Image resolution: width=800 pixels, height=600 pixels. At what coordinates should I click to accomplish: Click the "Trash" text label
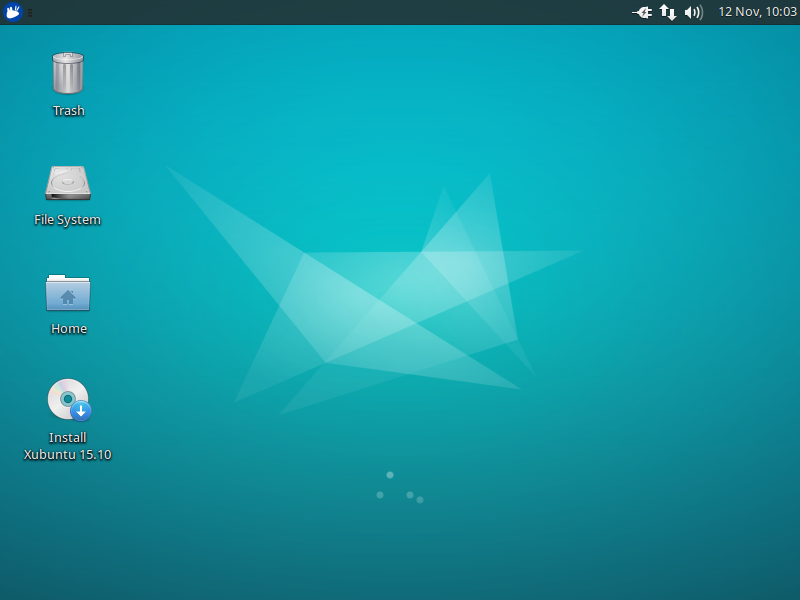tap(68, 111)
